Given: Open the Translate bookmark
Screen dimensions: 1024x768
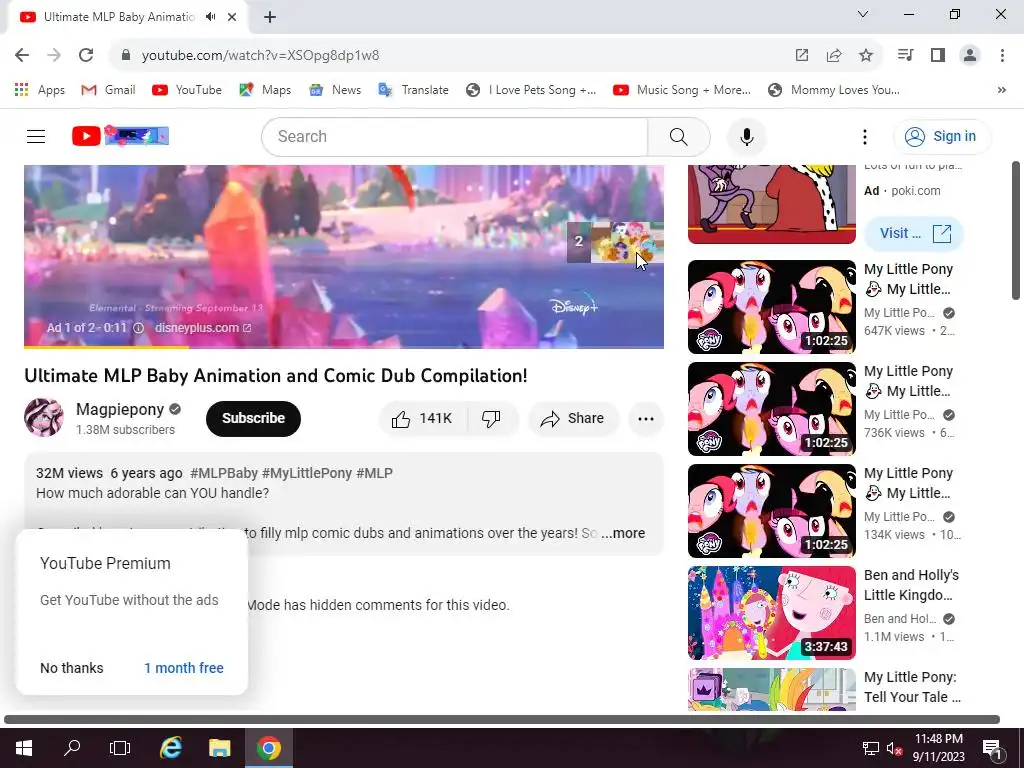Looking at the screenshot, I should [413, 90].
